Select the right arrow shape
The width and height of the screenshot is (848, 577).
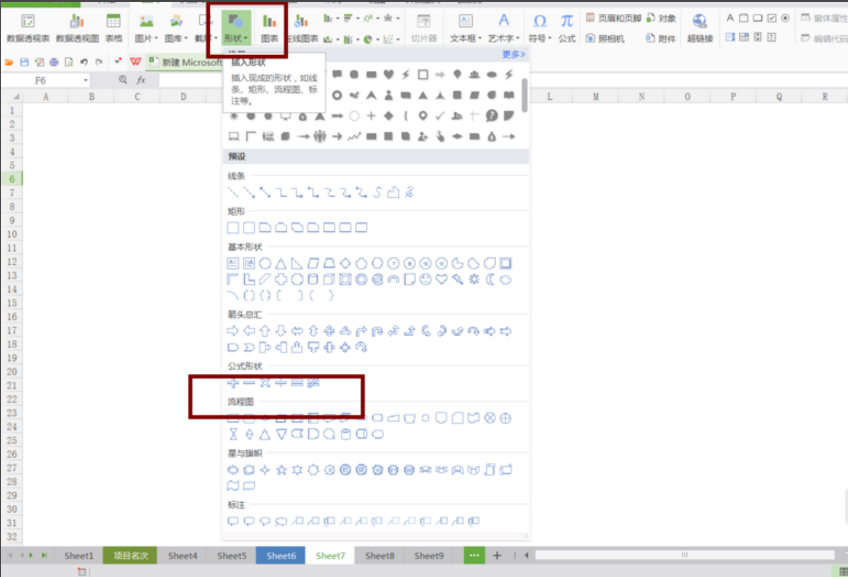coord(233,331)
